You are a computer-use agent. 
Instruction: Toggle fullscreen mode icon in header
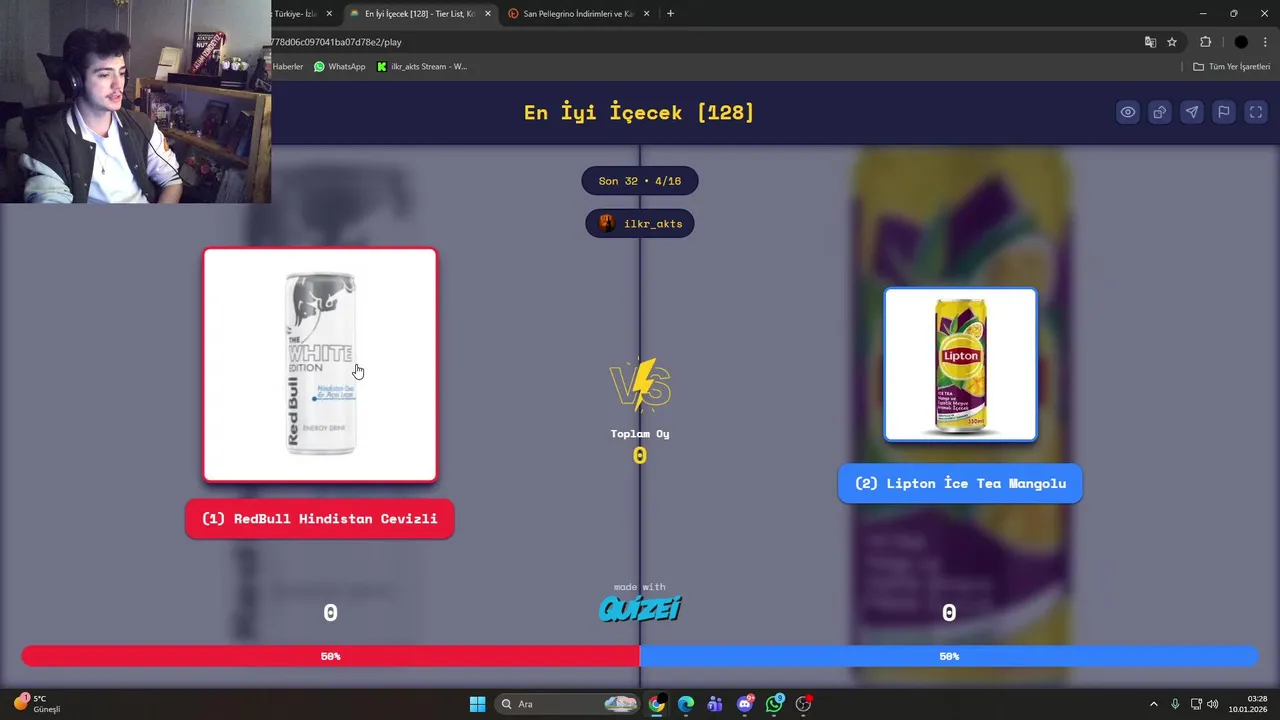1255,112
